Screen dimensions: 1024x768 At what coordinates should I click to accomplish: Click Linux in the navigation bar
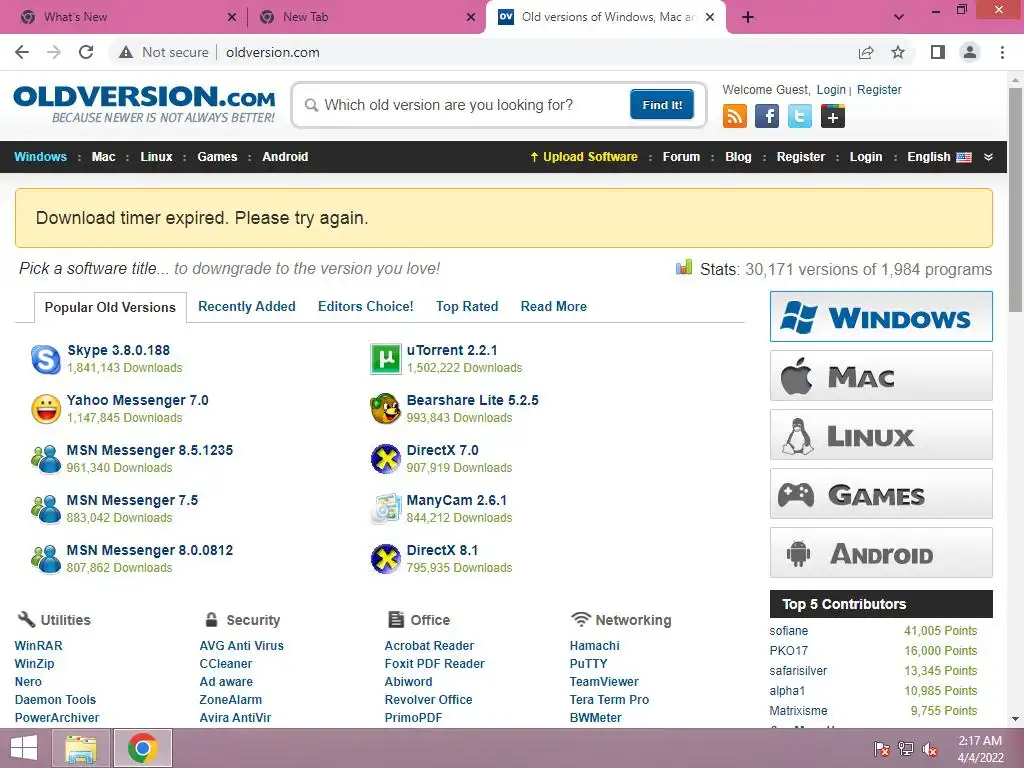pos(156,157)
